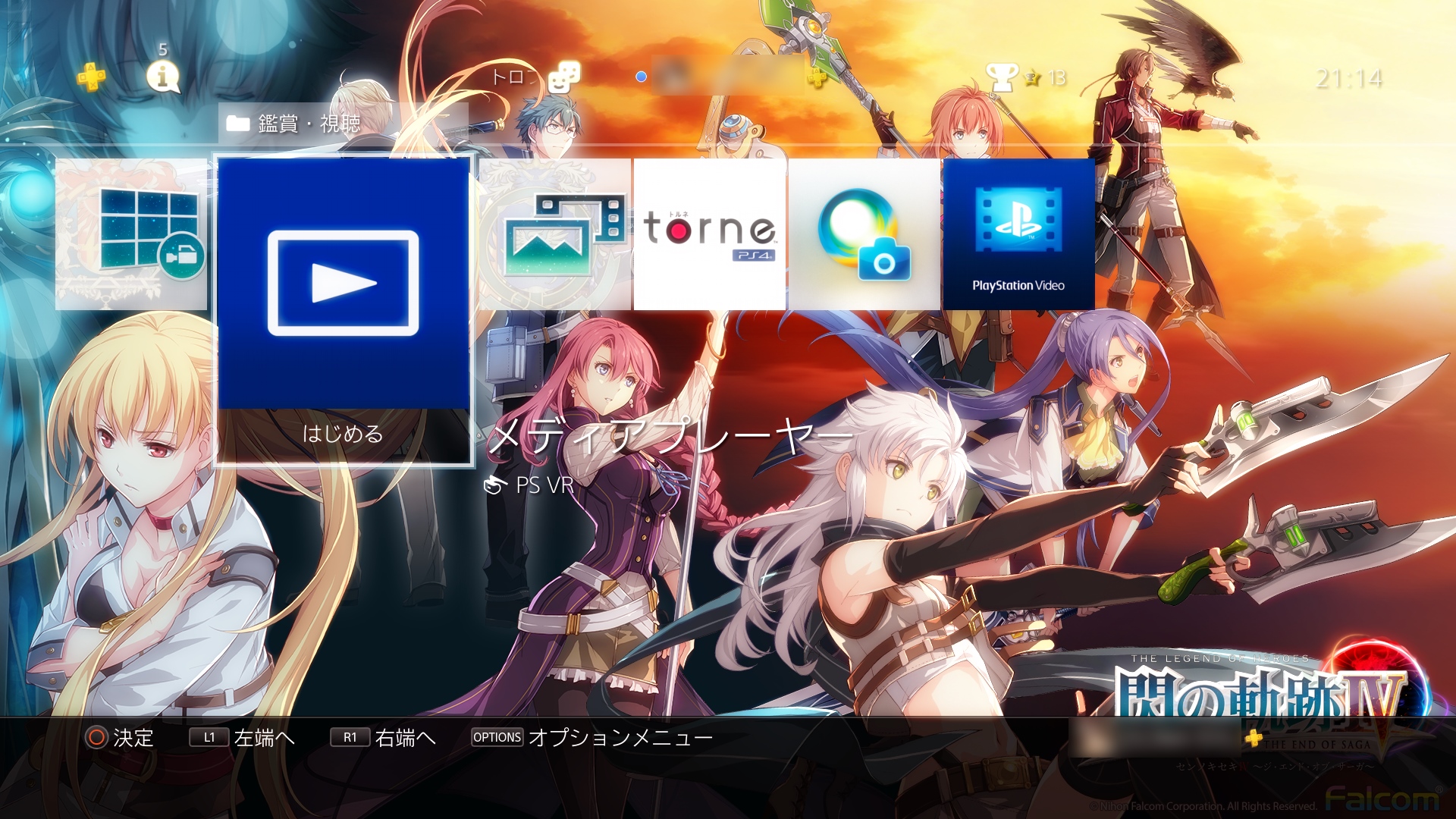
Task: Open OPTIONS オプションメニュー hint
Action: [x=592, y=737]
